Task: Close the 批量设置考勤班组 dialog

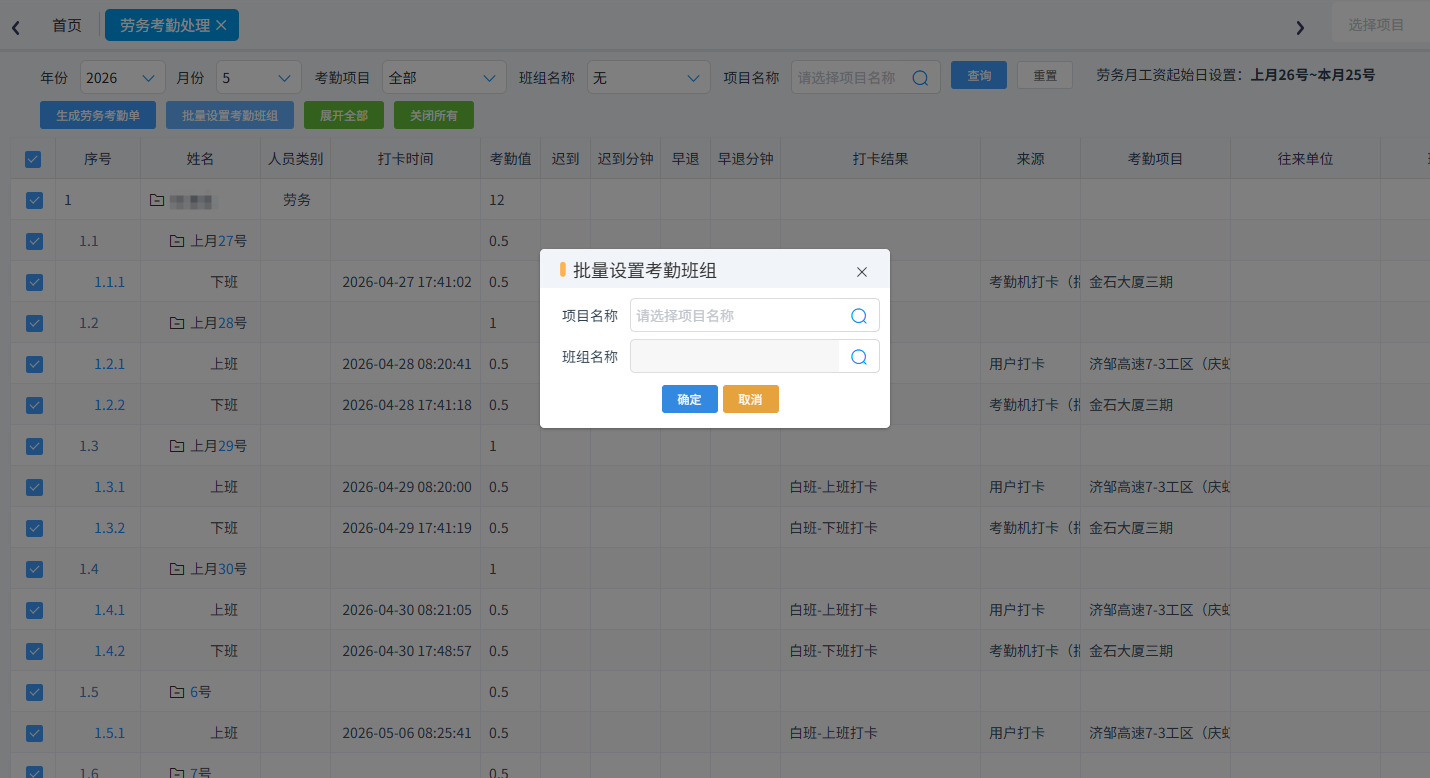Action: tap(862, 272)
